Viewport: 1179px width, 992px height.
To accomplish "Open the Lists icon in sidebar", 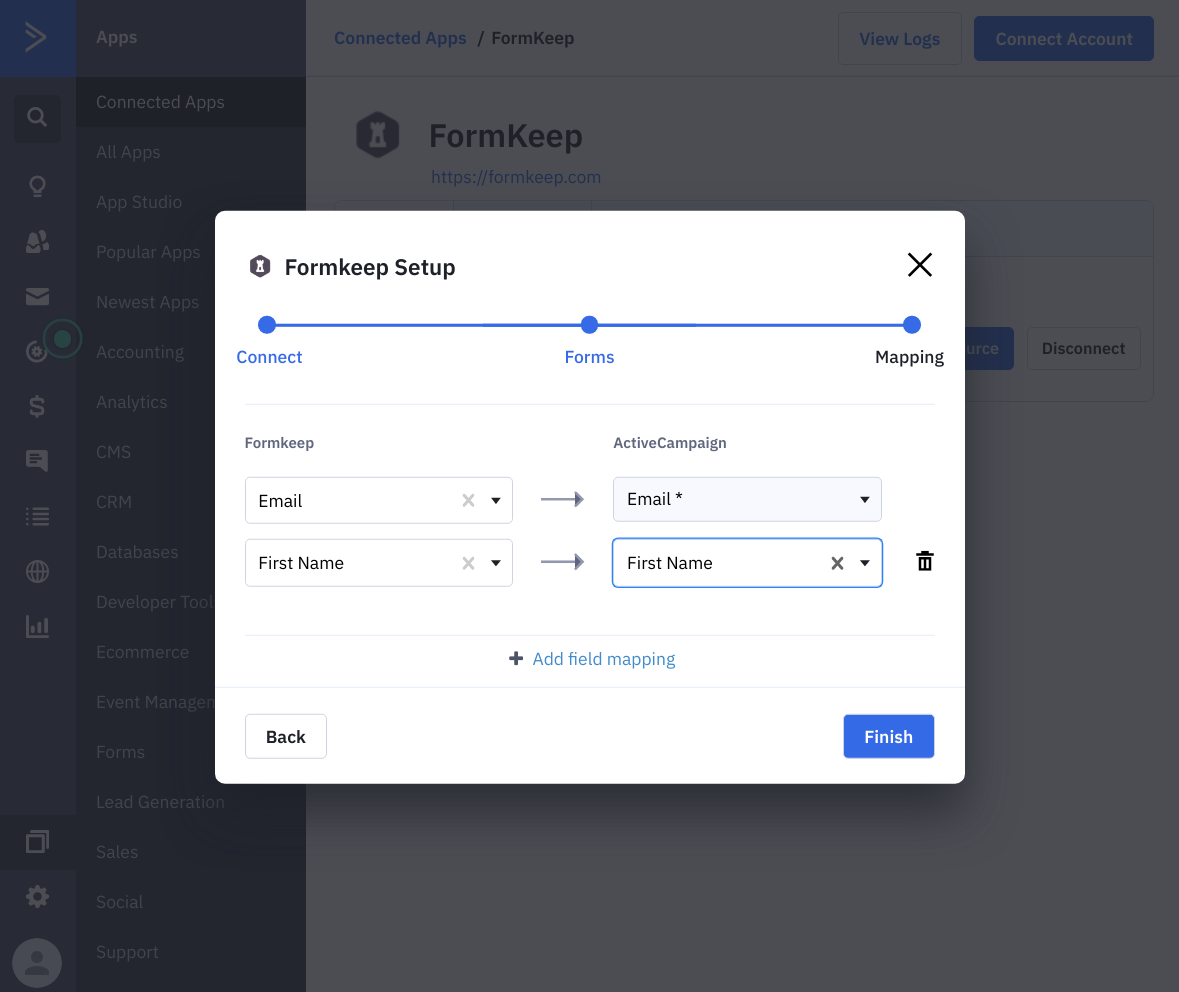I will pos(37,517).
